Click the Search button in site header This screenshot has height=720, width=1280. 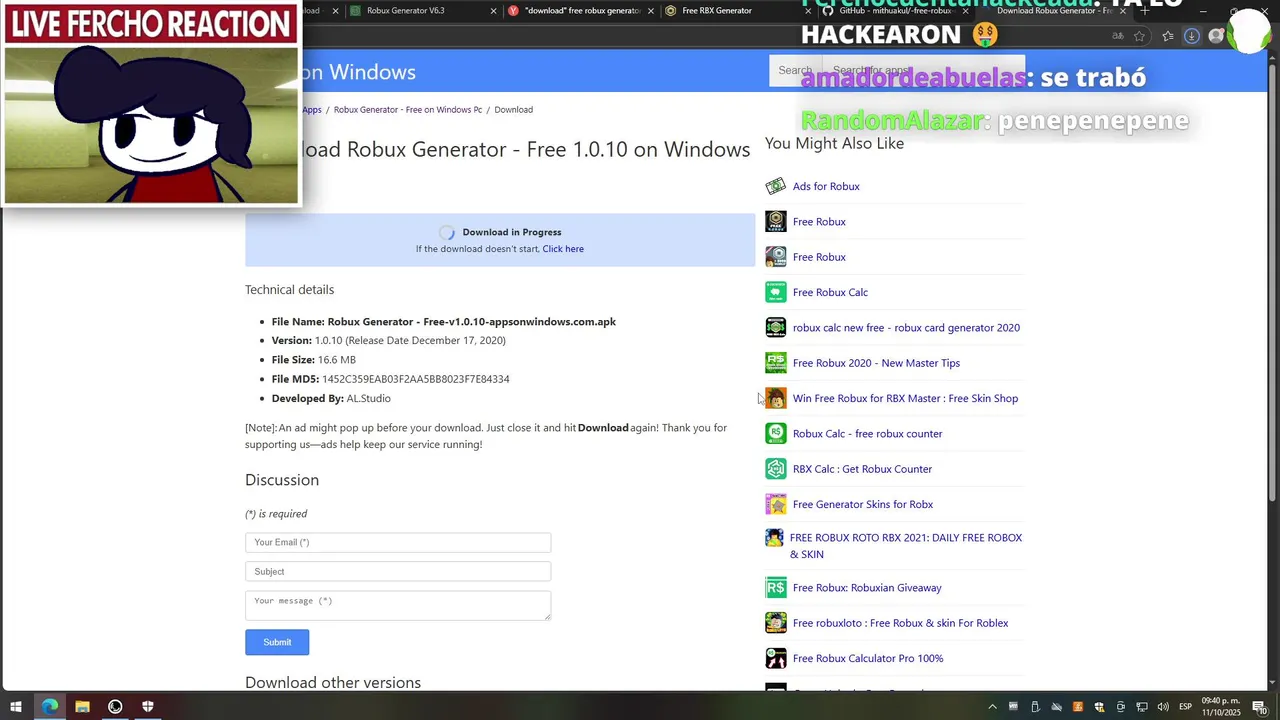click(795, 70)
